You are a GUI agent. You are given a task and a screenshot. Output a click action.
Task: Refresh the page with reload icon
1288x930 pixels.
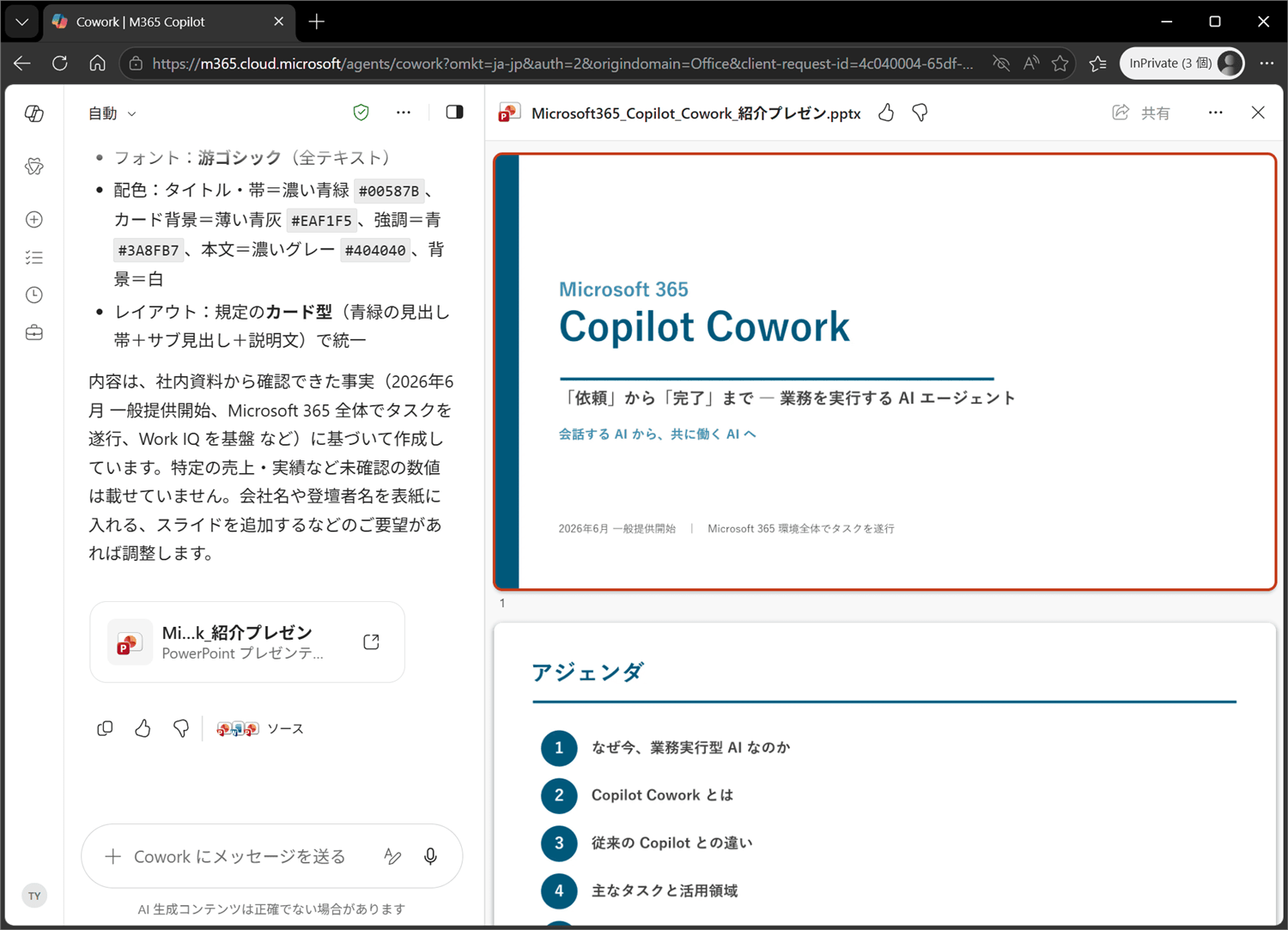60,64
